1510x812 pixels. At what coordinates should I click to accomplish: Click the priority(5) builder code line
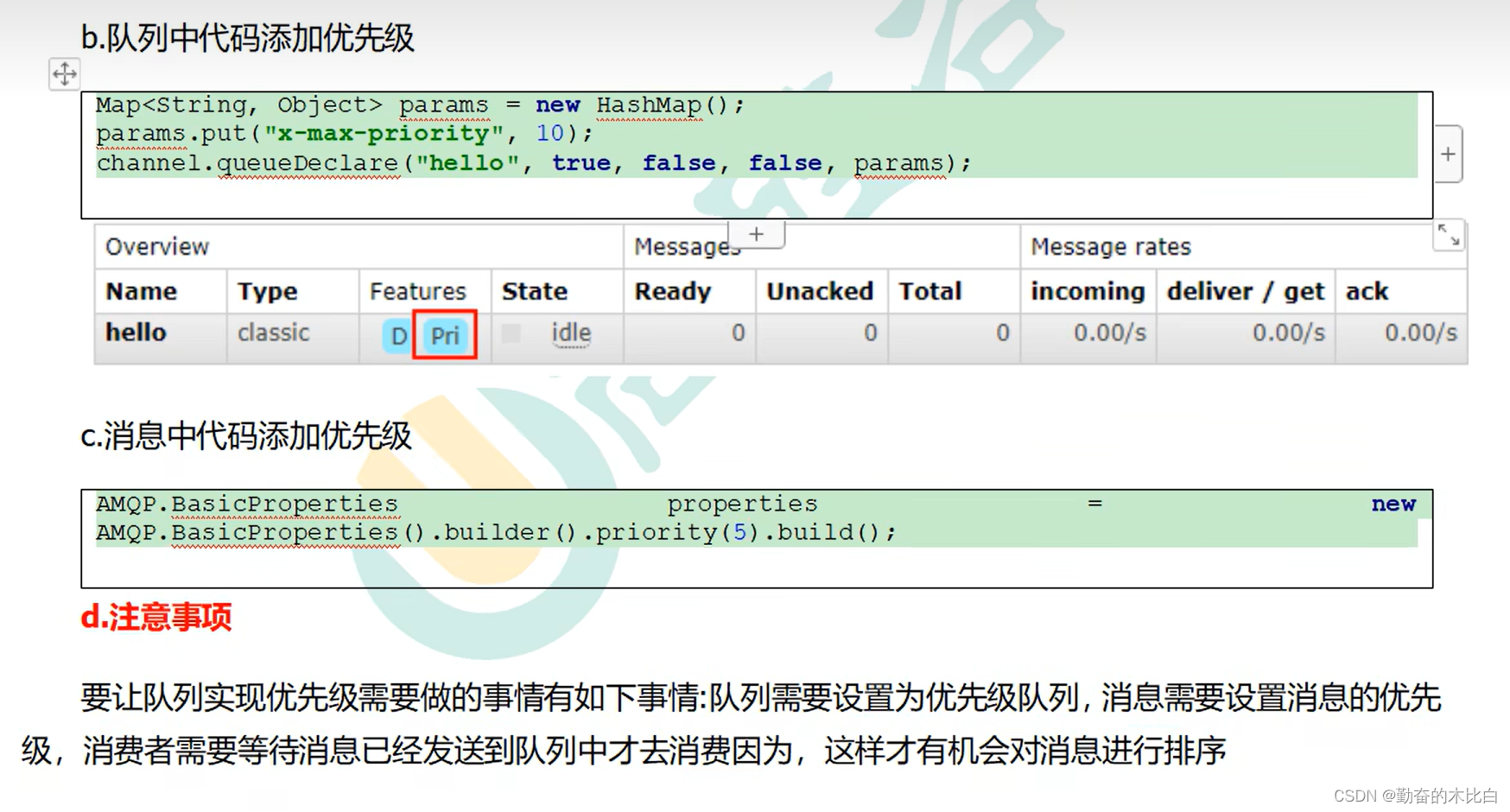click(x=496, y=532)
